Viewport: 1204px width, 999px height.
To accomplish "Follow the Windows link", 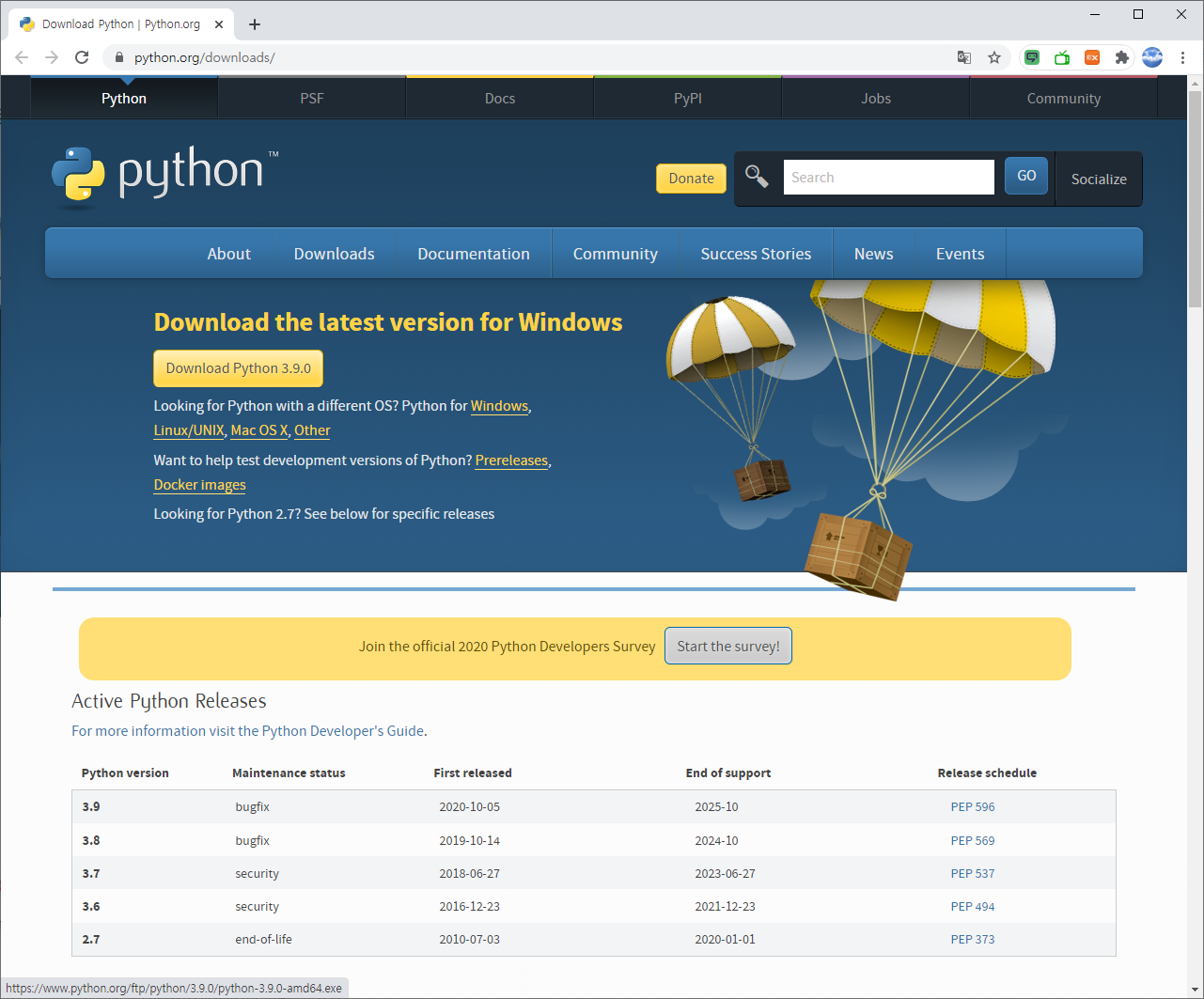I will (x=499, y=406).
